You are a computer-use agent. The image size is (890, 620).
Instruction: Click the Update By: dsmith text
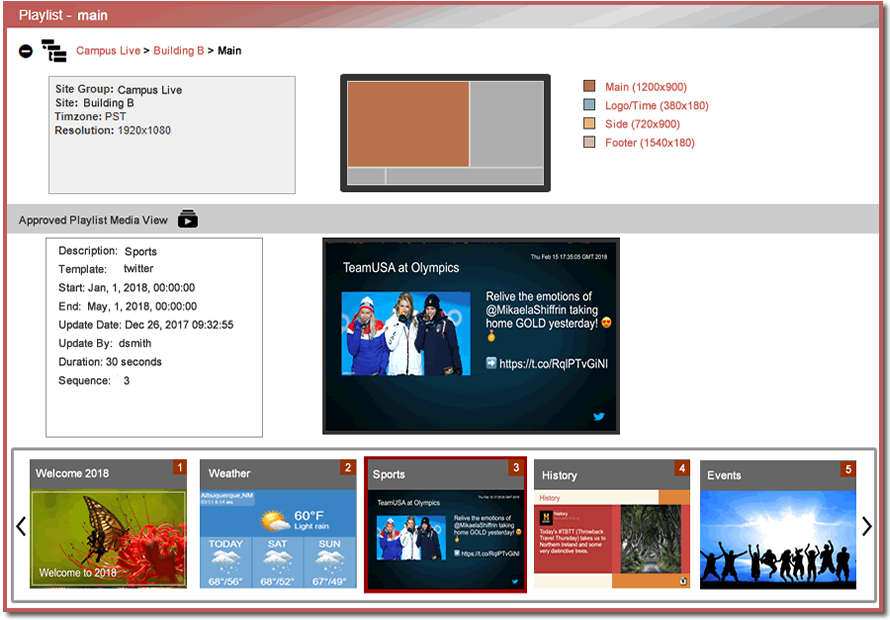(x=105, y=343)
